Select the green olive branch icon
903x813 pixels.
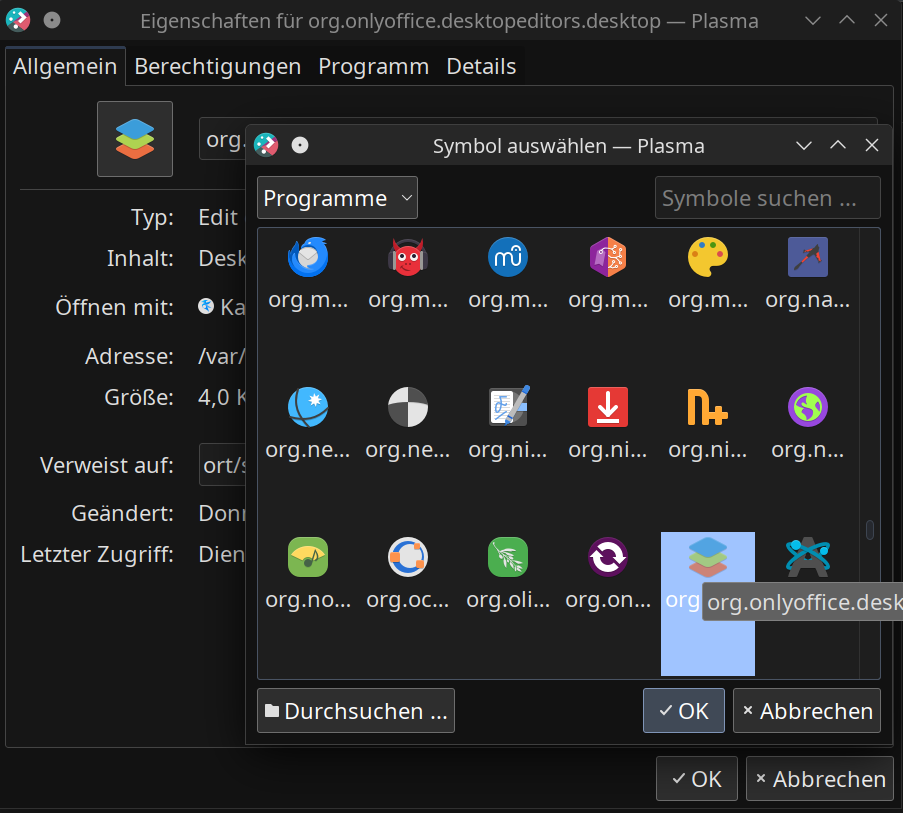[x=508, y=557]
